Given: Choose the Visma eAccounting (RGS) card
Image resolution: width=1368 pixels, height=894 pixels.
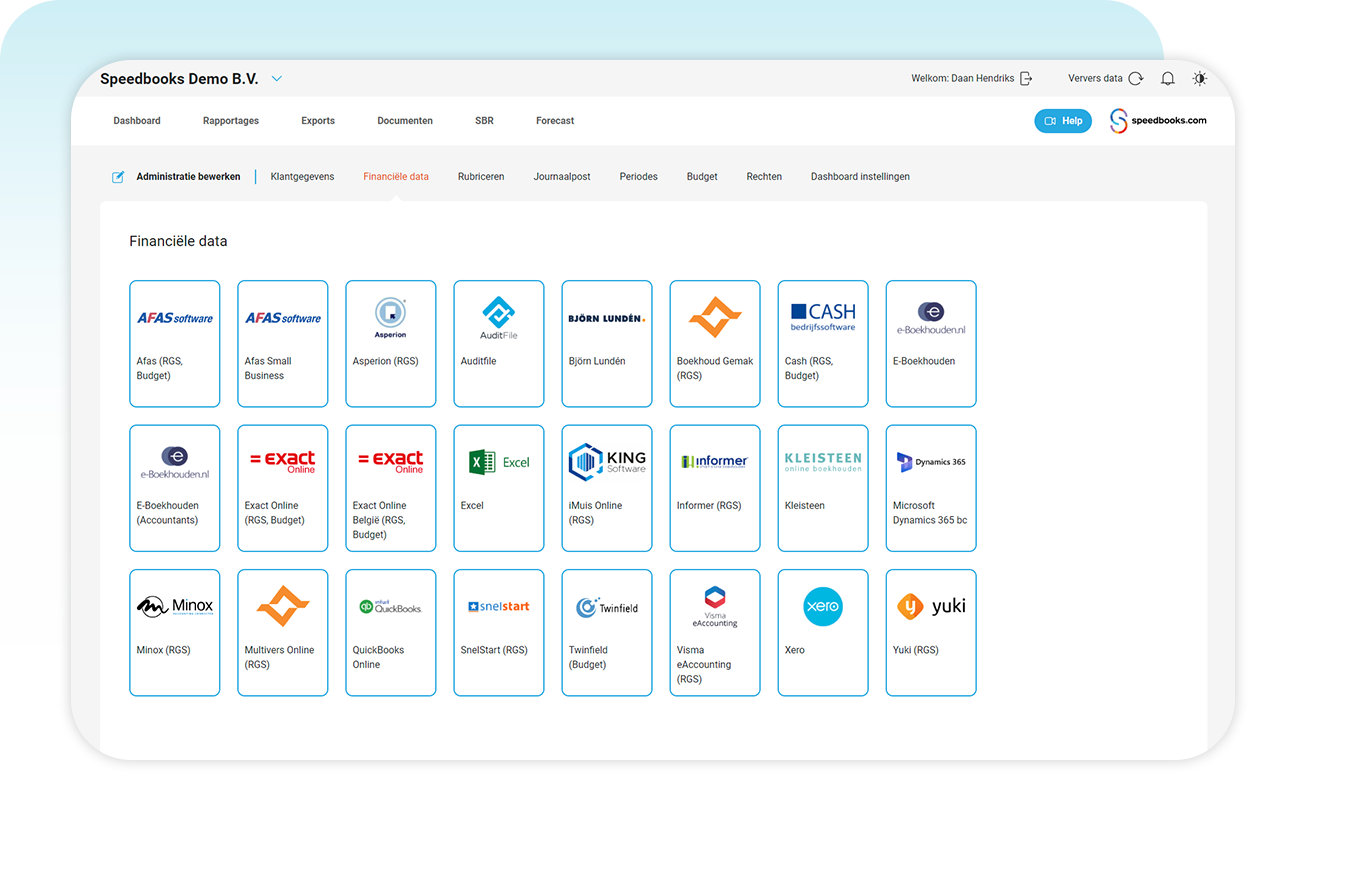Looking at the screenshot, I should 715,633.
